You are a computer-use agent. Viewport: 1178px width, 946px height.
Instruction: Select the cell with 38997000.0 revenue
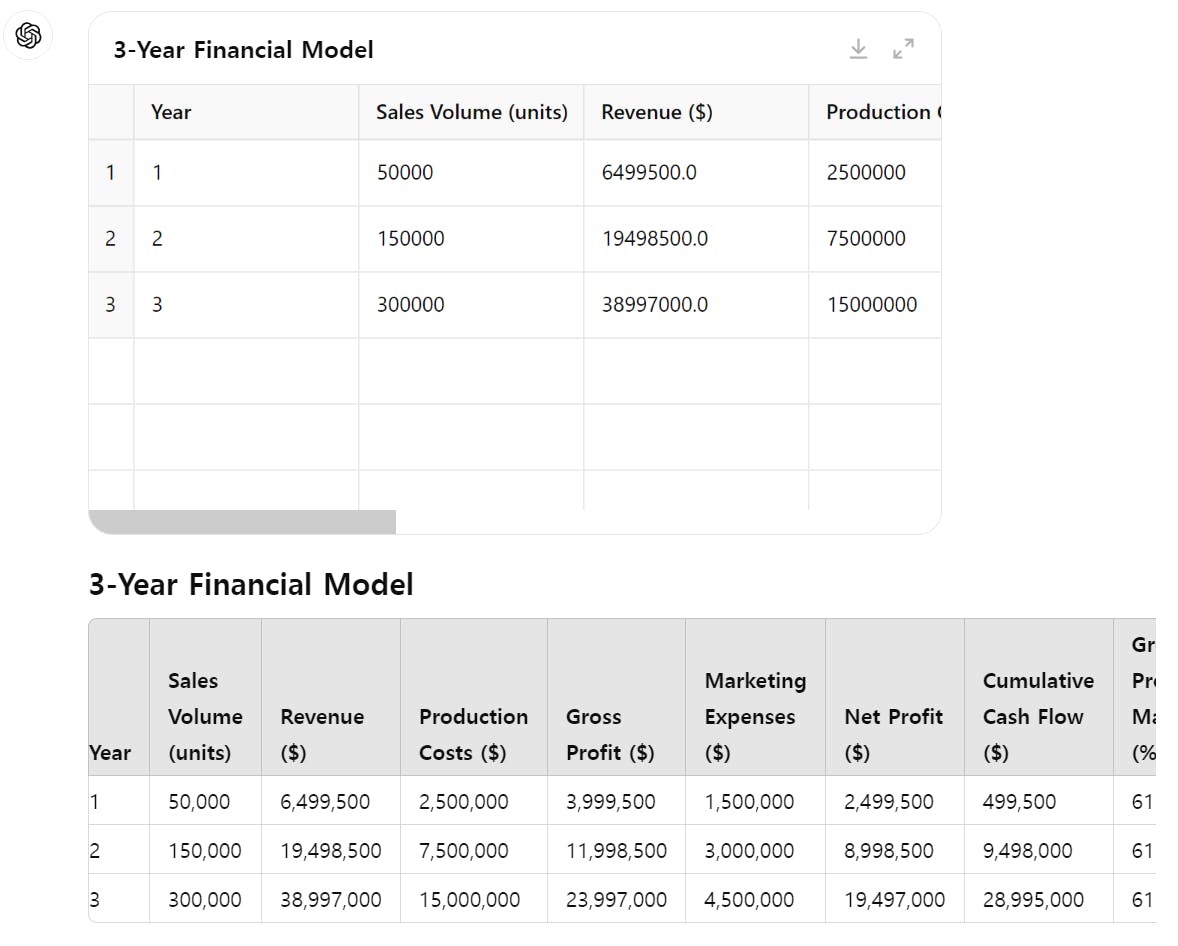654,304
